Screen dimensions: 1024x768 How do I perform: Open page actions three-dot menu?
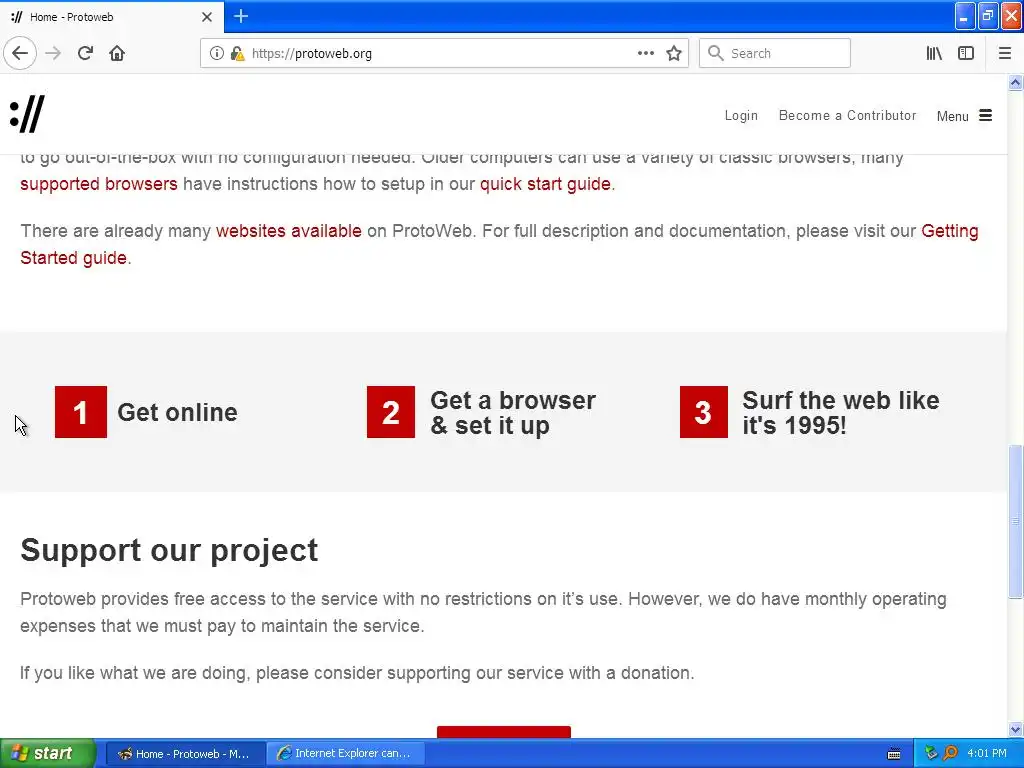645,53
